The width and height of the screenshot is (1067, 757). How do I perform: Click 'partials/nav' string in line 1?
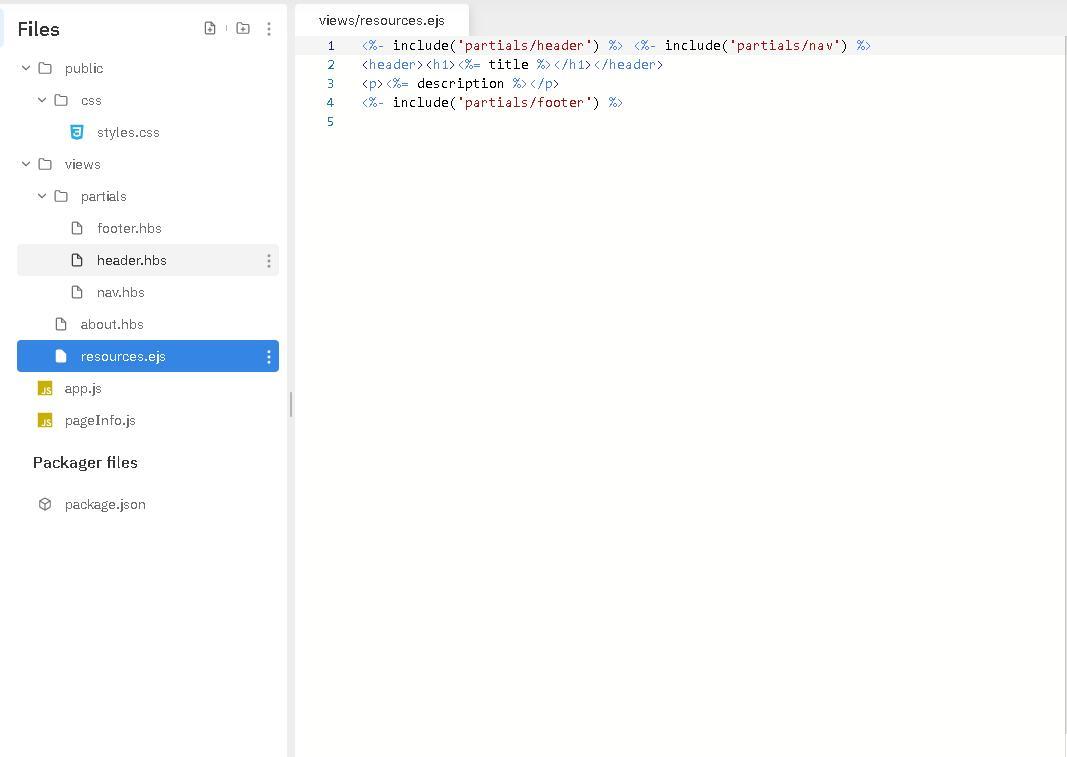pos(784,46)
